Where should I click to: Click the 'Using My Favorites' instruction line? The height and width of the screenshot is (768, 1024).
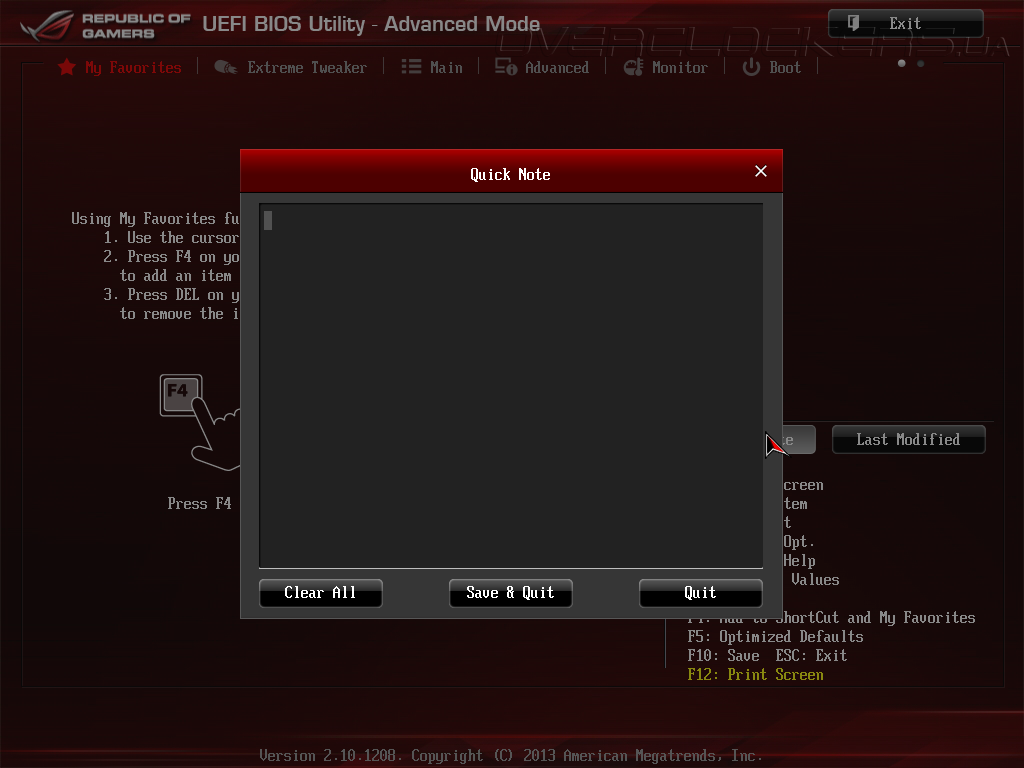click(155, 219)
